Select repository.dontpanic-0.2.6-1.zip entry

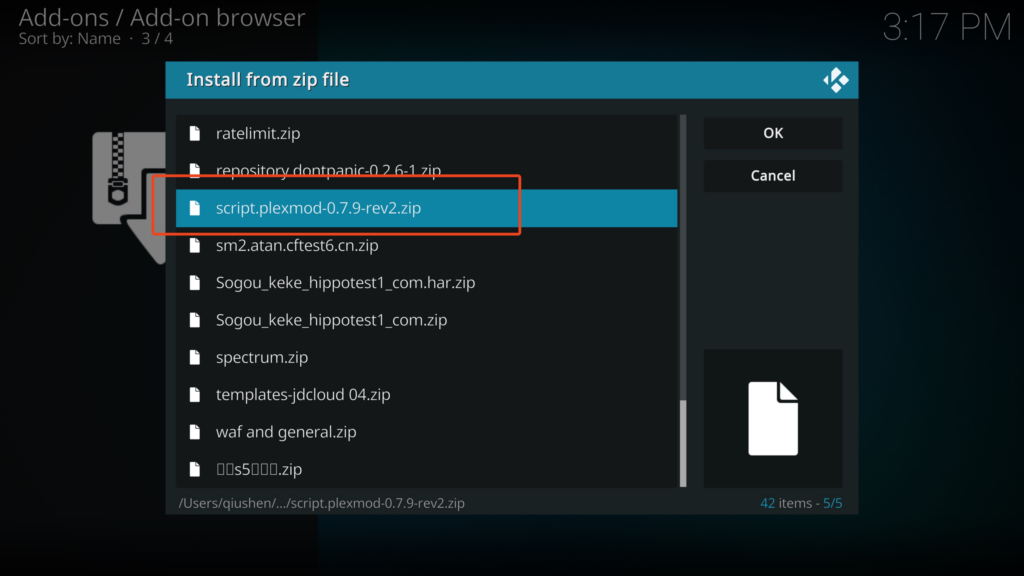328,171
